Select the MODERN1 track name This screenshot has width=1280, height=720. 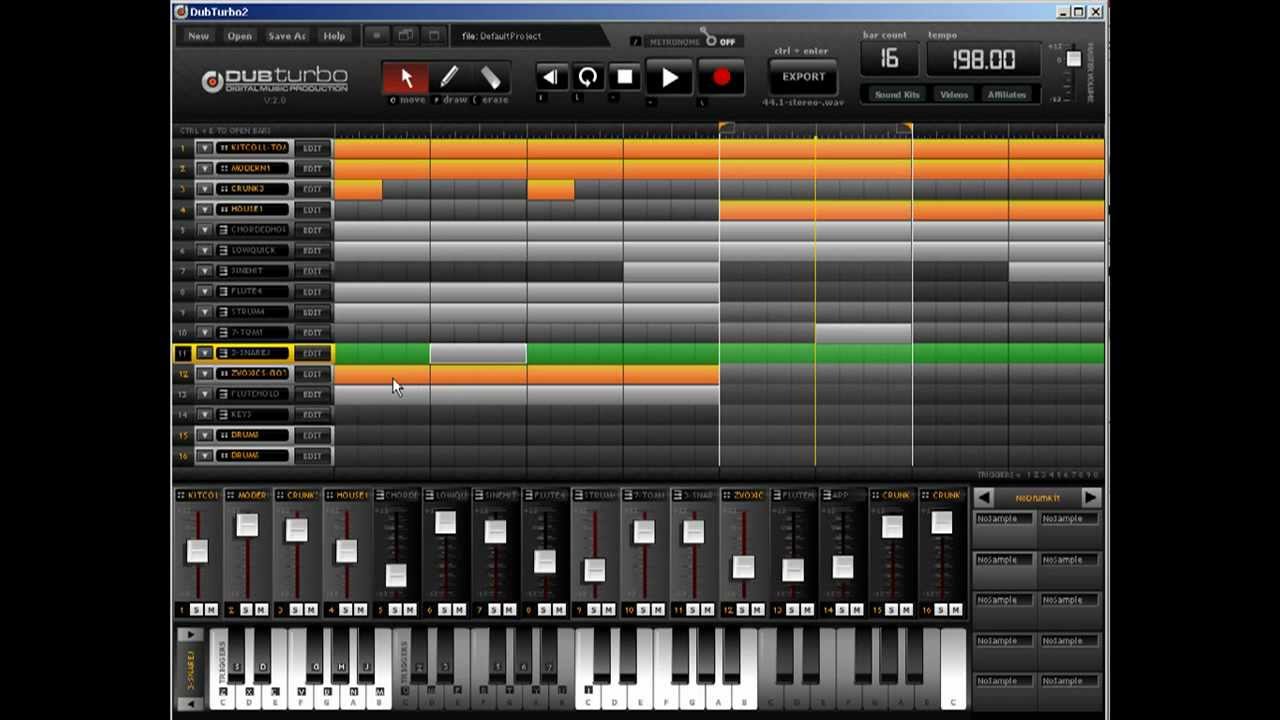coord(253,168)
